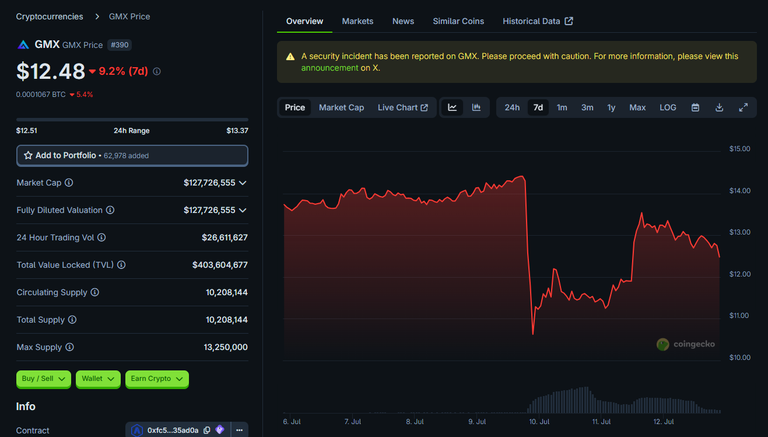Select the Price chart toggle
Image resolution: width=768 pixels, height=437 pixels.
click(x=295, y=108)
